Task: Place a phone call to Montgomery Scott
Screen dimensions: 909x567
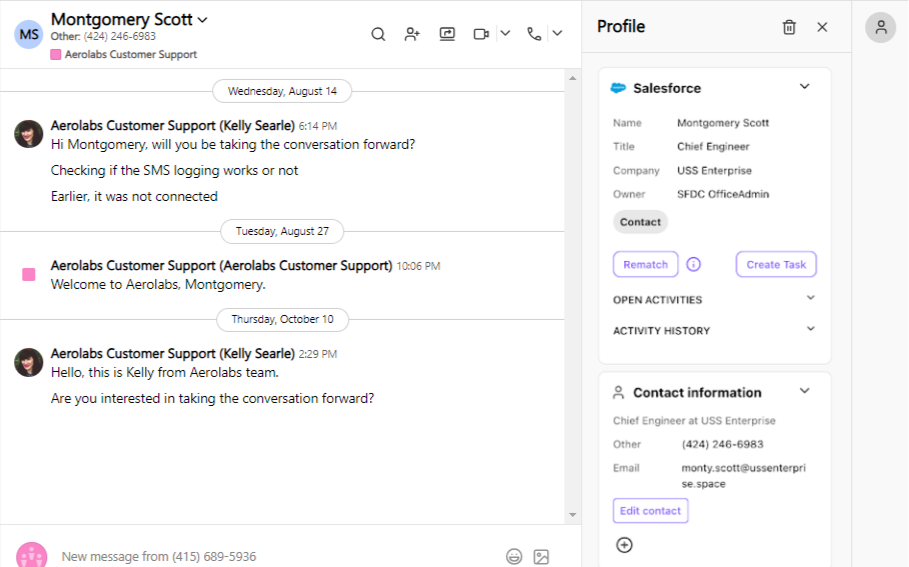Action: coord(534,34)
